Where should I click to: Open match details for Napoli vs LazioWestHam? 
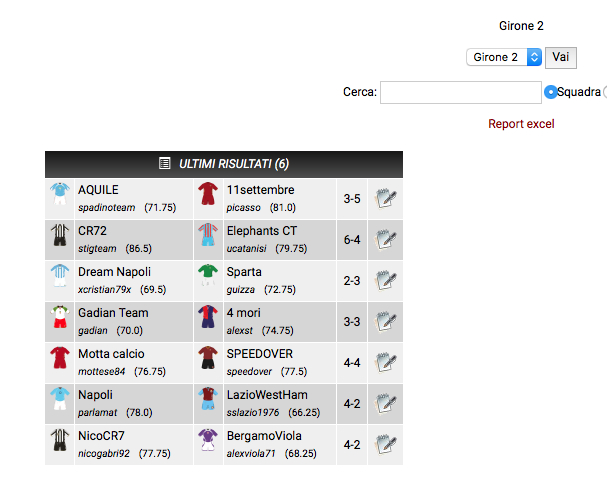[x=384, y=403]
